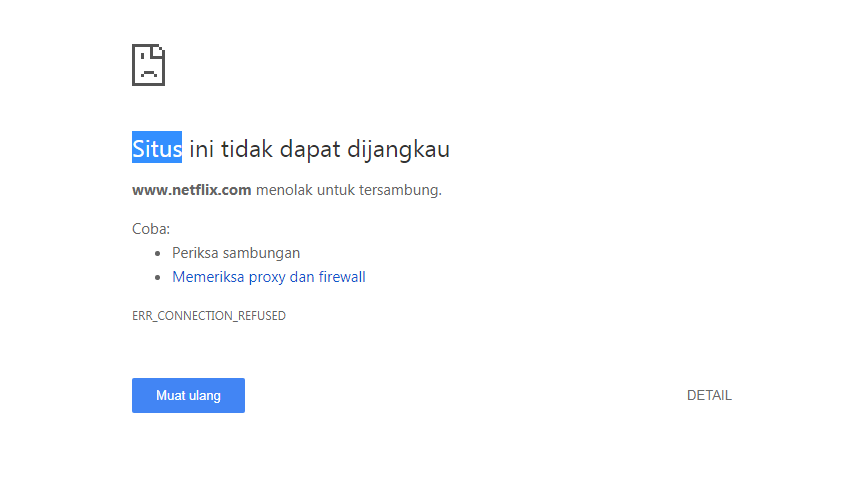The width and height of the screenshot is (859, 498).
Task: Click the 'www.netflix.com' hostname text
Action: (191, 190)
